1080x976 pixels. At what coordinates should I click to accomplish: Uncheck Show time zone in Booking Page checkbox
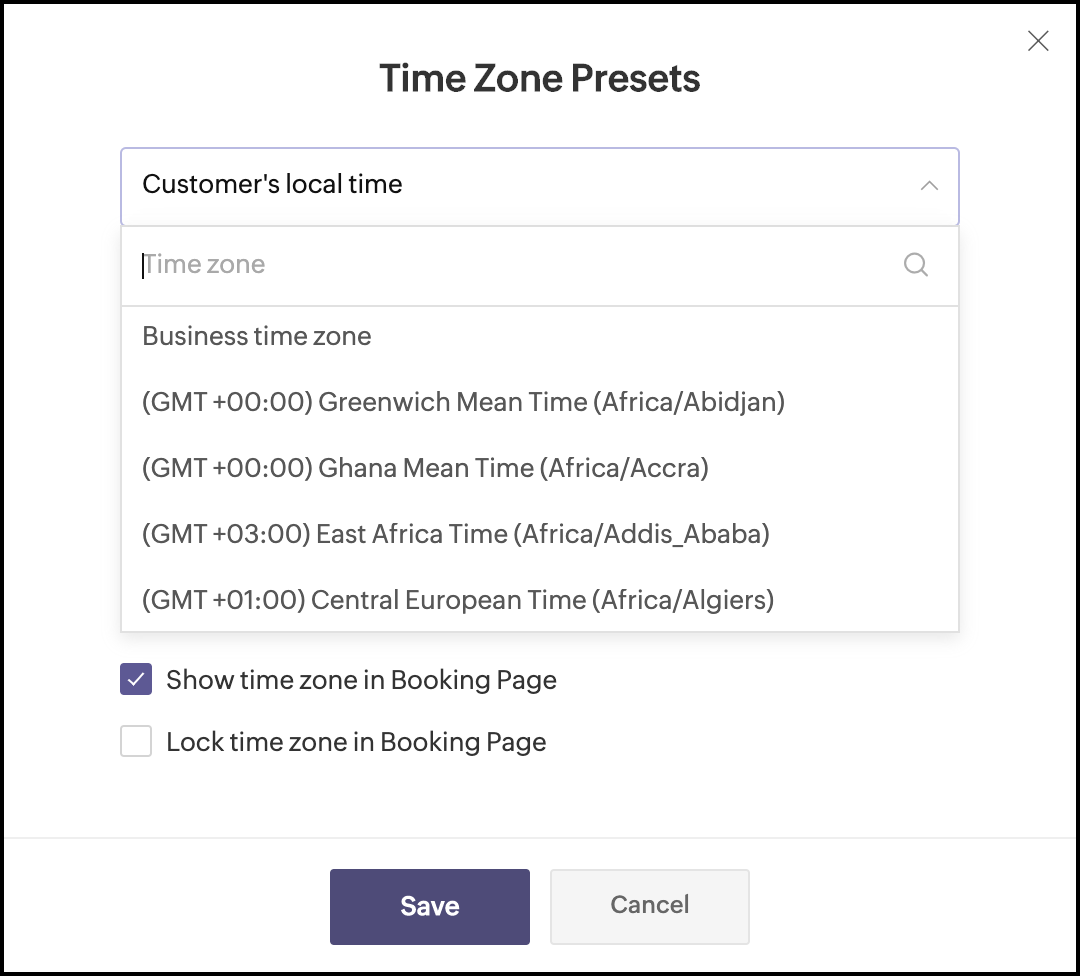(x=136, y=679)
